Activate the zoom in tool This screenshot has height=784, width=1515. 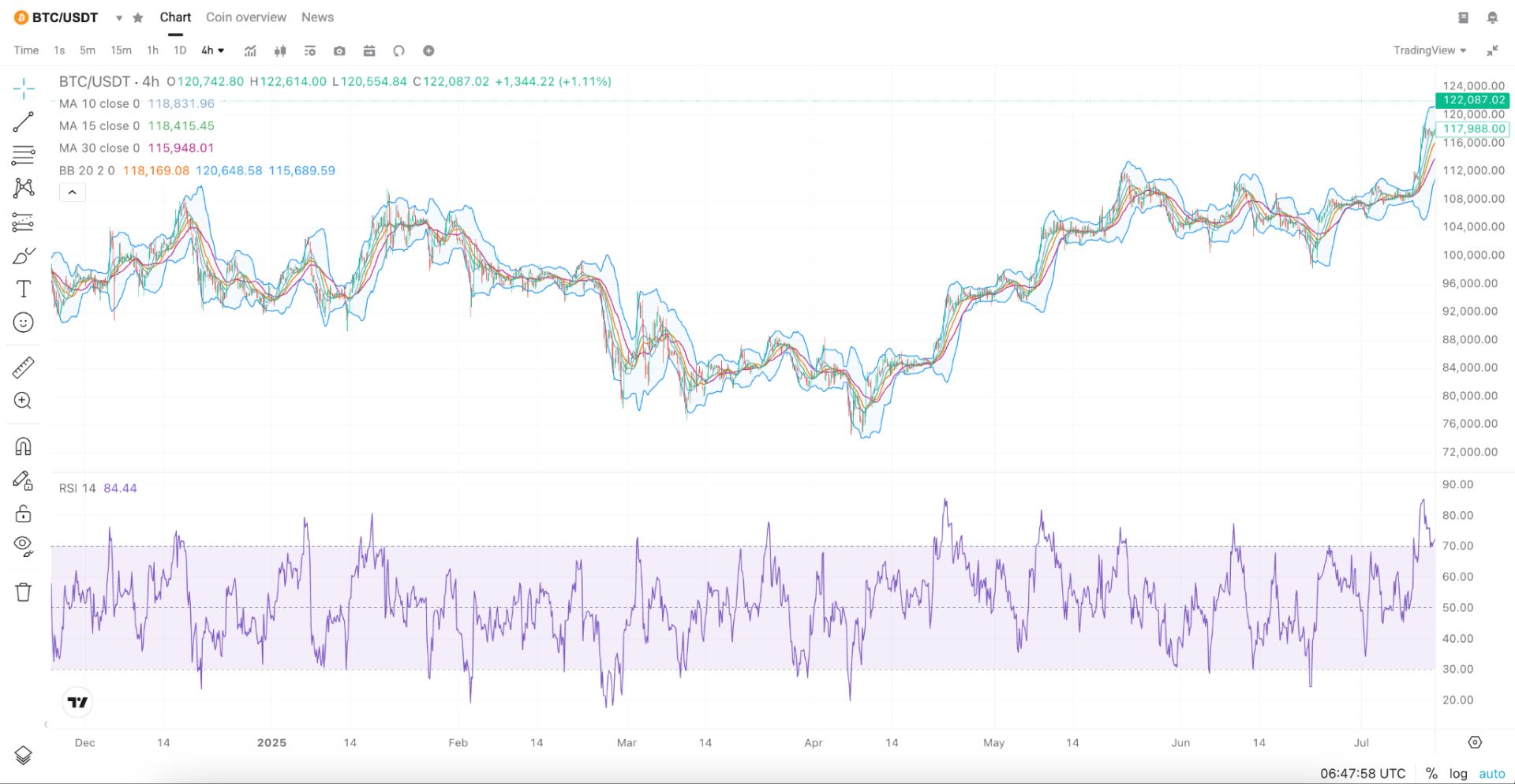coord(23,401)
